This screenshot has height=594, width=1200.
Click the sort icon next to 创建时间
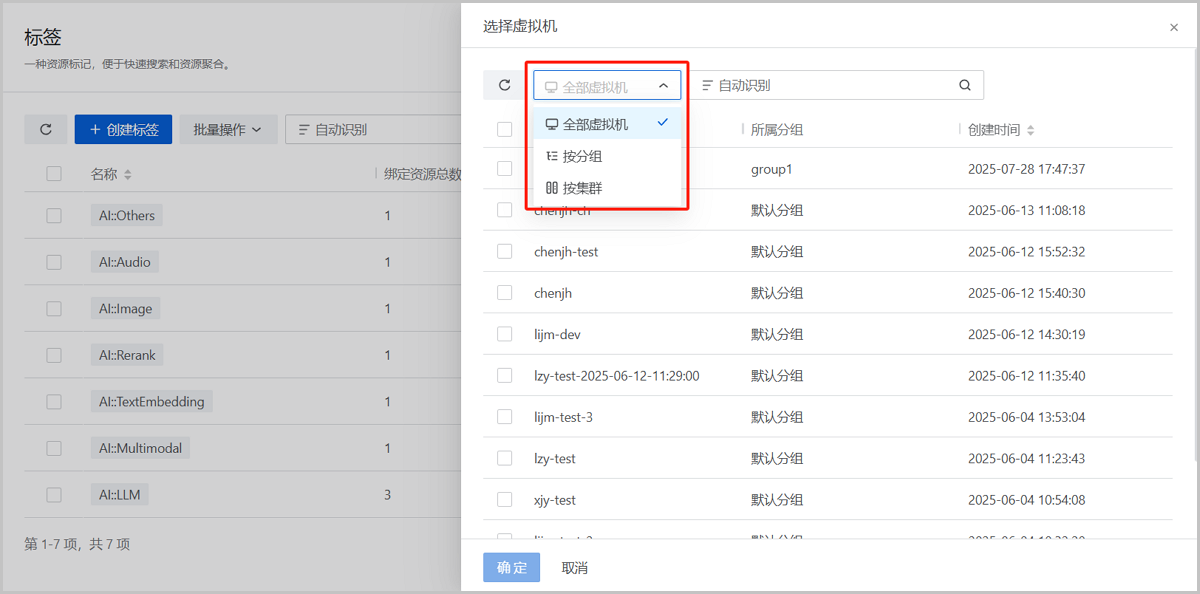point(1031,130)
